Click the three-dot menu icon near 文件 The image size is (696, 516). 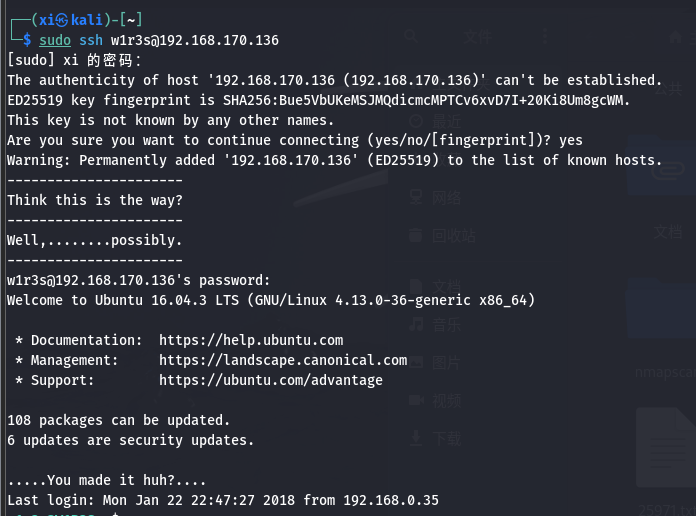(x=545, y=36)
